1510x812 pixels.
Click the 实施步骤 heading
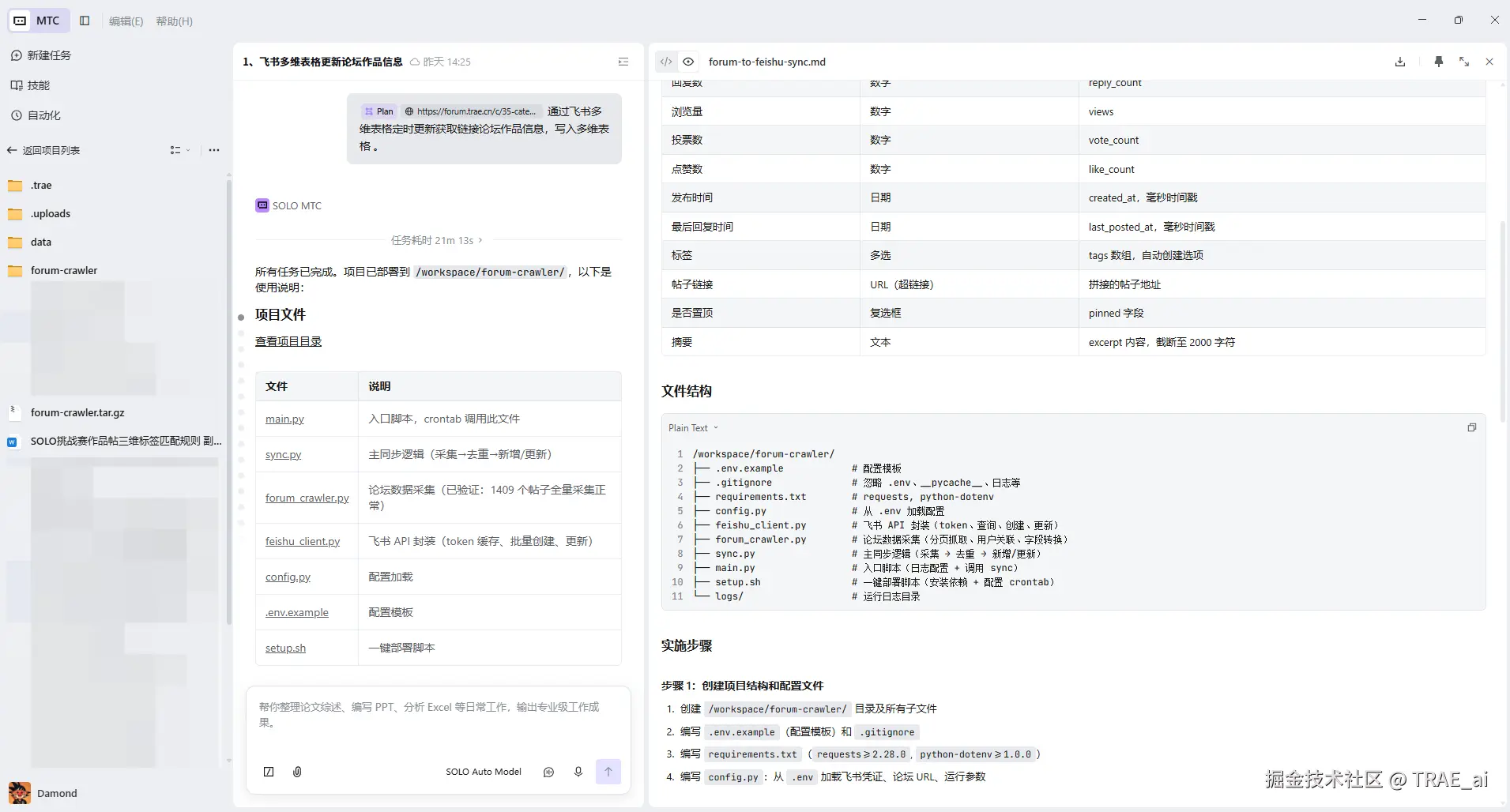pos(687,645)
